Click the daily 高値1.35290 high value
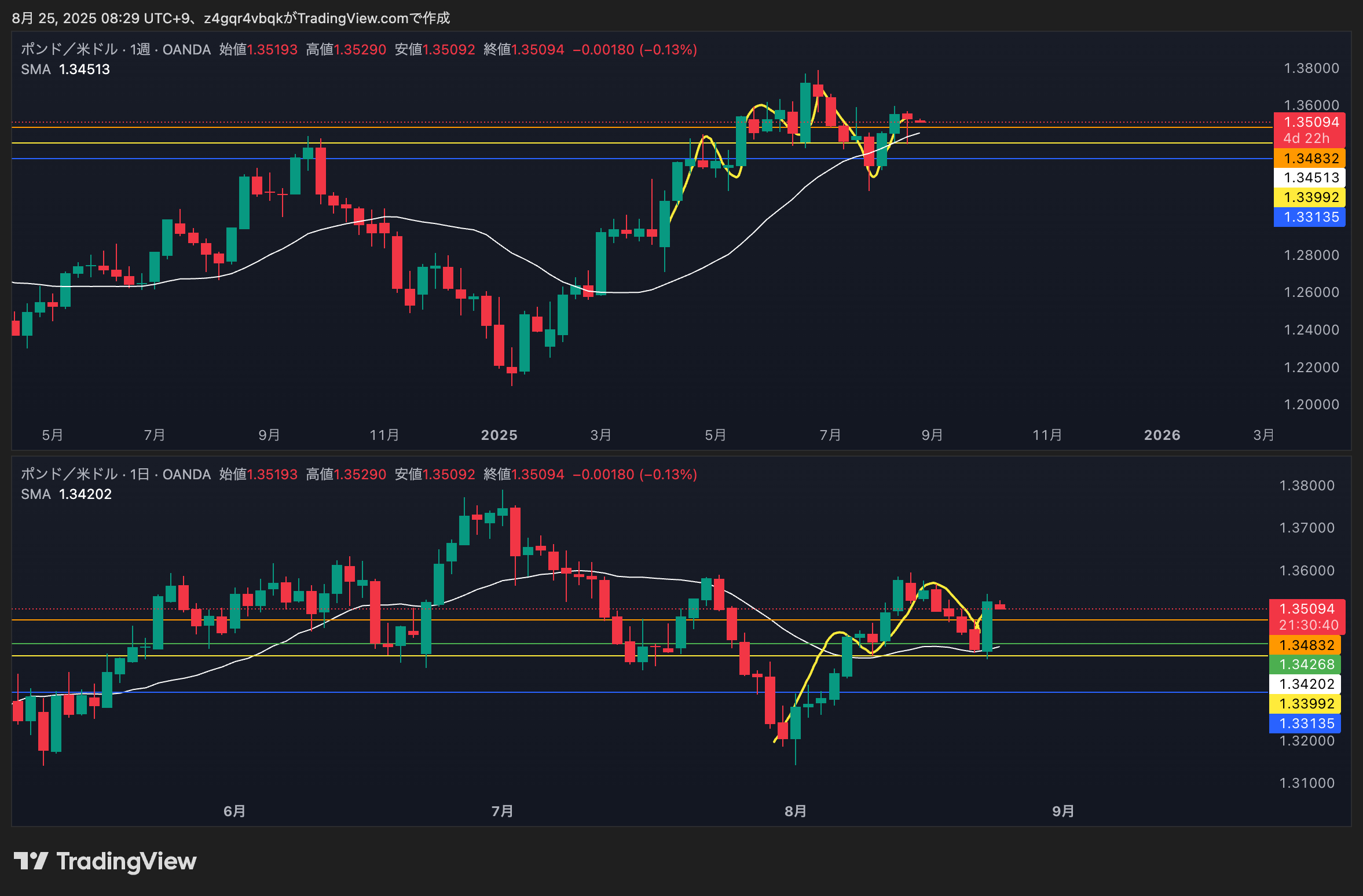This screenshot has width=1363, height=896. click(x=346, y=475)
